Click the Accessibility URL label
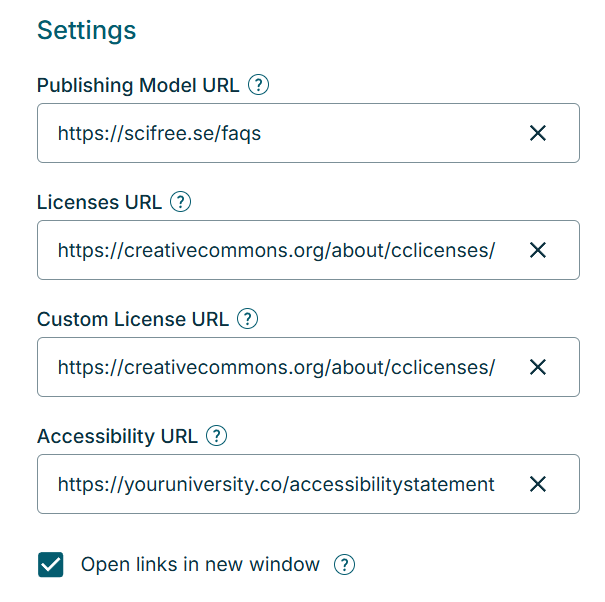Viewport: 605px width, 602px height. click(x=118, y=436)
